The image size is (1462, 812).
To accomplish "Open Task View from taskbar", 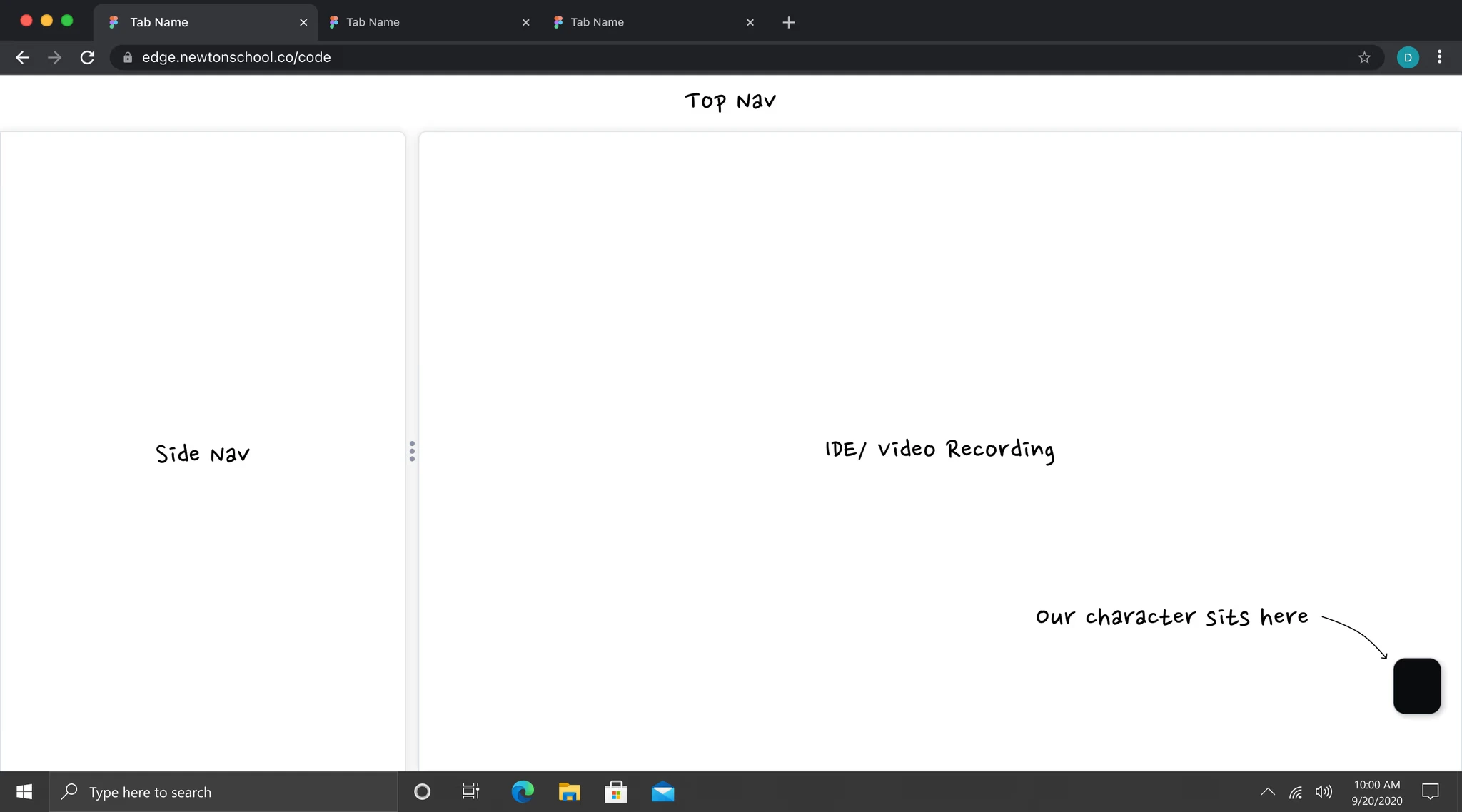I will click(470, 792).
